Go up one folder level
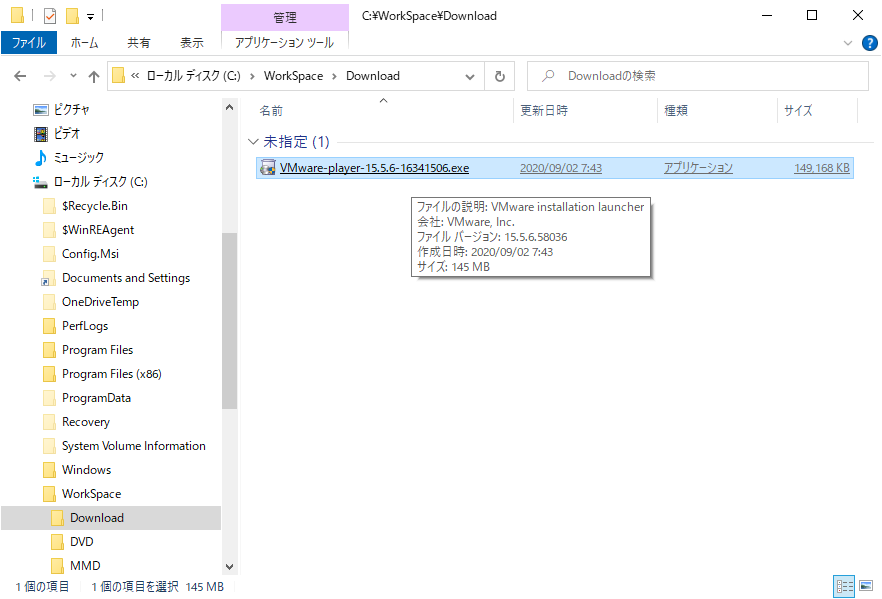Image resolution: width=882 pixels, height=599 pixels. 94,76
